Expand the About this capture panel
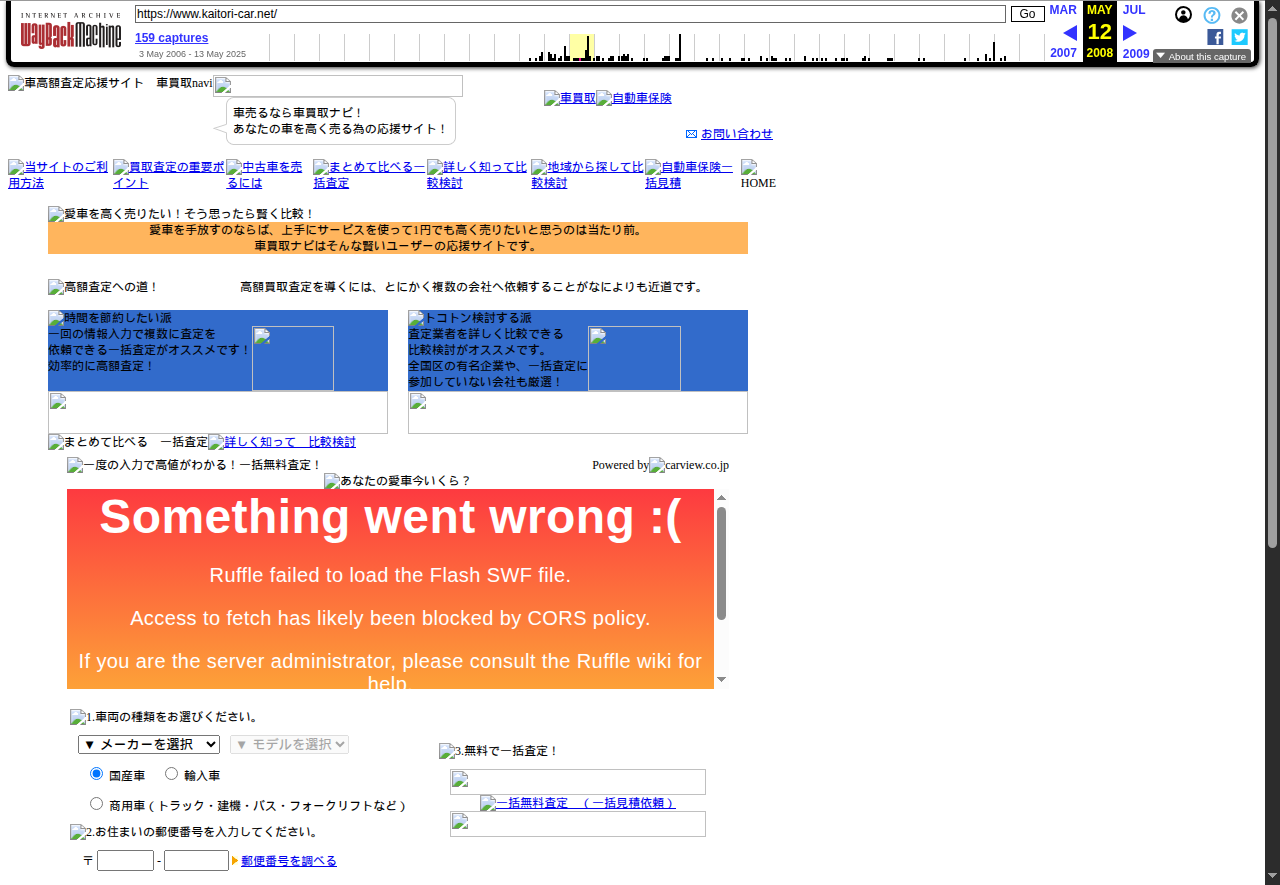Viewport: 1280px width, 885px height. (x=1201, y=57)
